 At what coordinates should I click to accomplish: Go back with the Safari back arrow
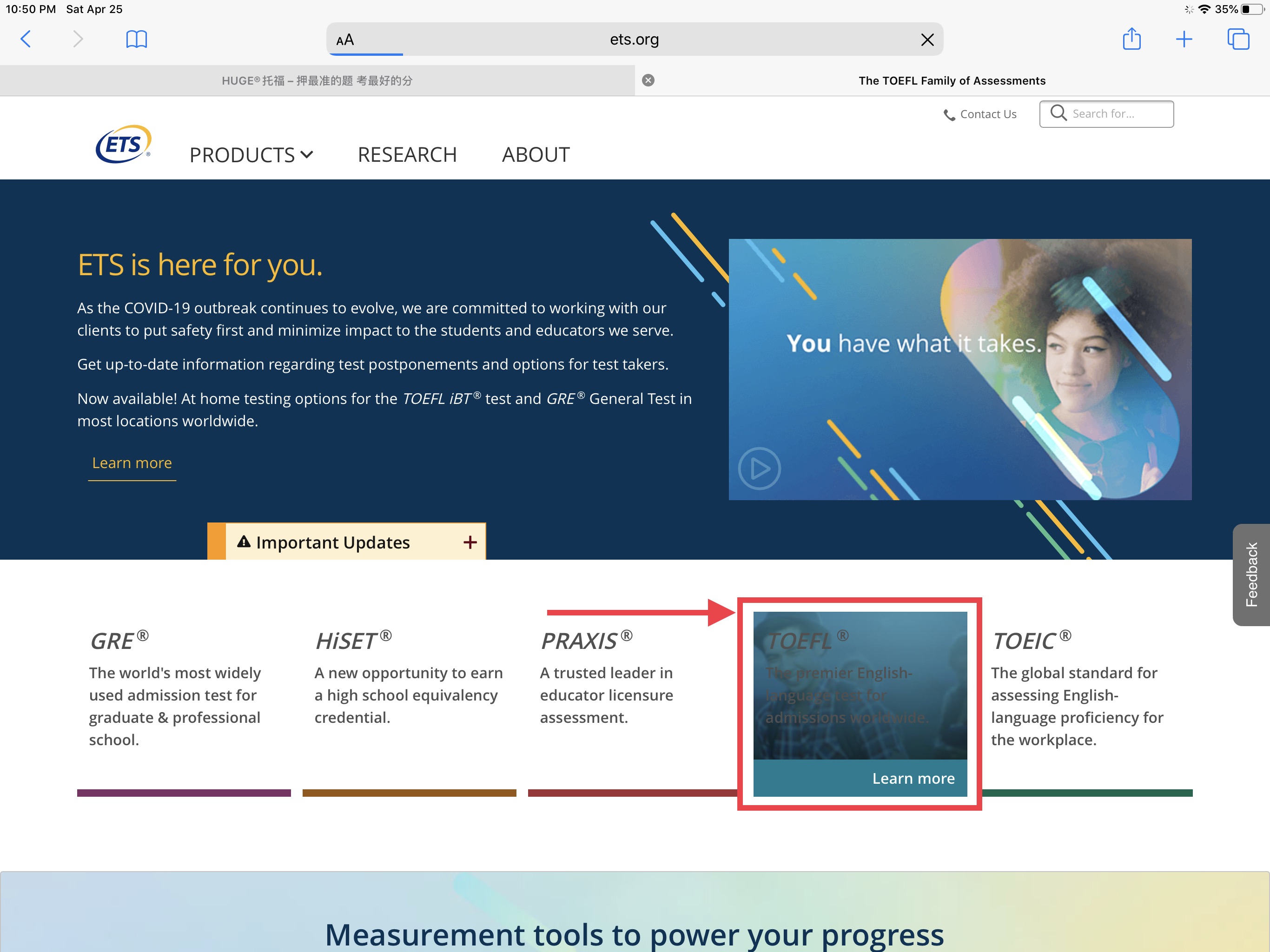coord(26,39)
